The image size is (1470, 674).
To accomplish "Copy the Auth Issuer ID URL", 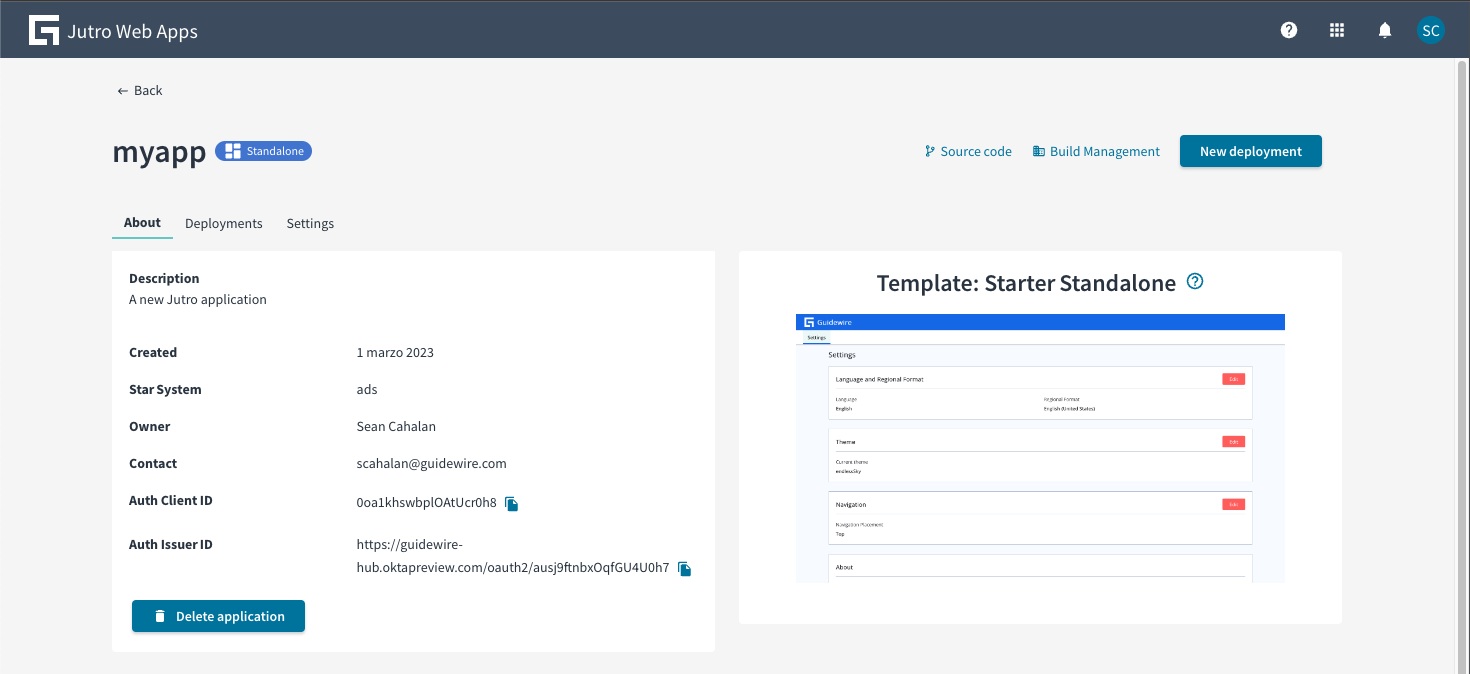I will (684, 568).
